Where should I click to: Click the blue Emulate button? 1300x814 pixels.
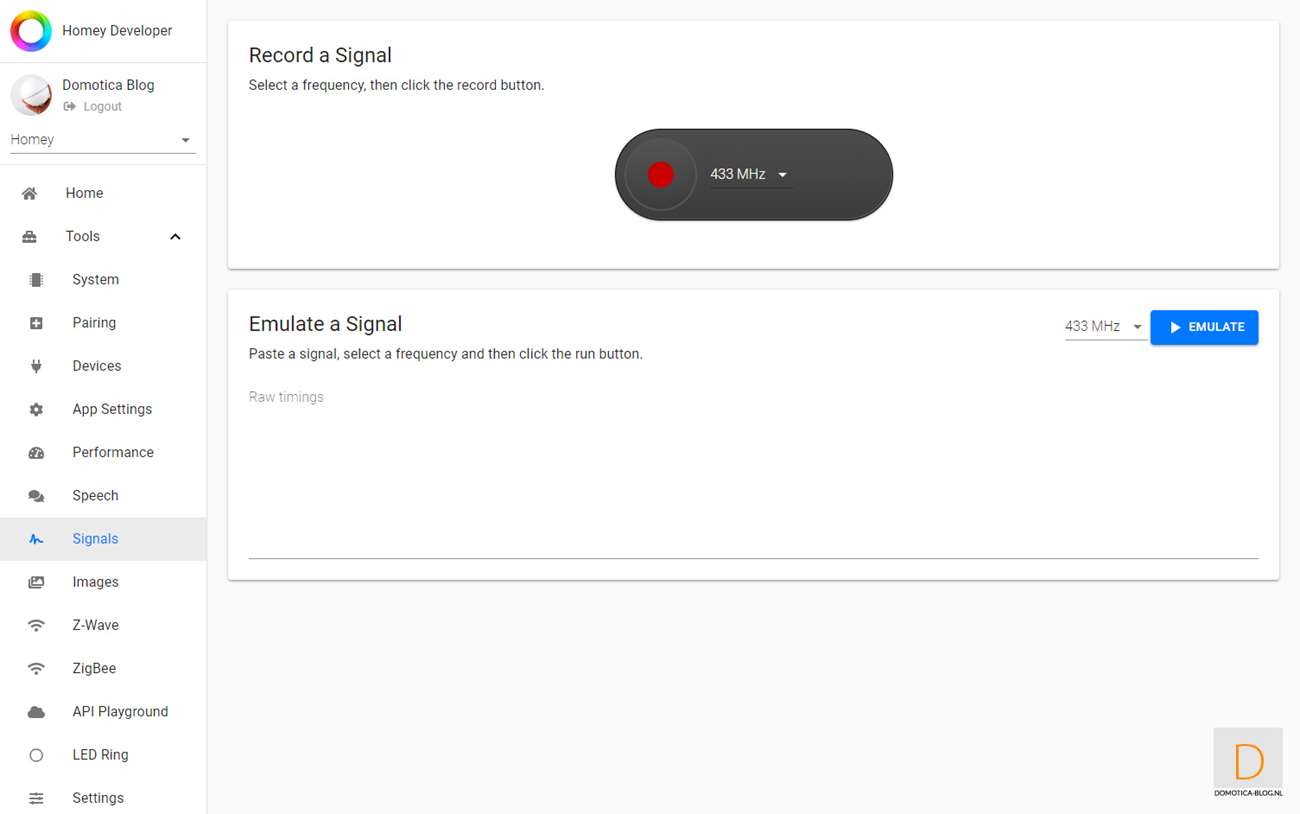pyautogui.click(x=1204, y=327)
